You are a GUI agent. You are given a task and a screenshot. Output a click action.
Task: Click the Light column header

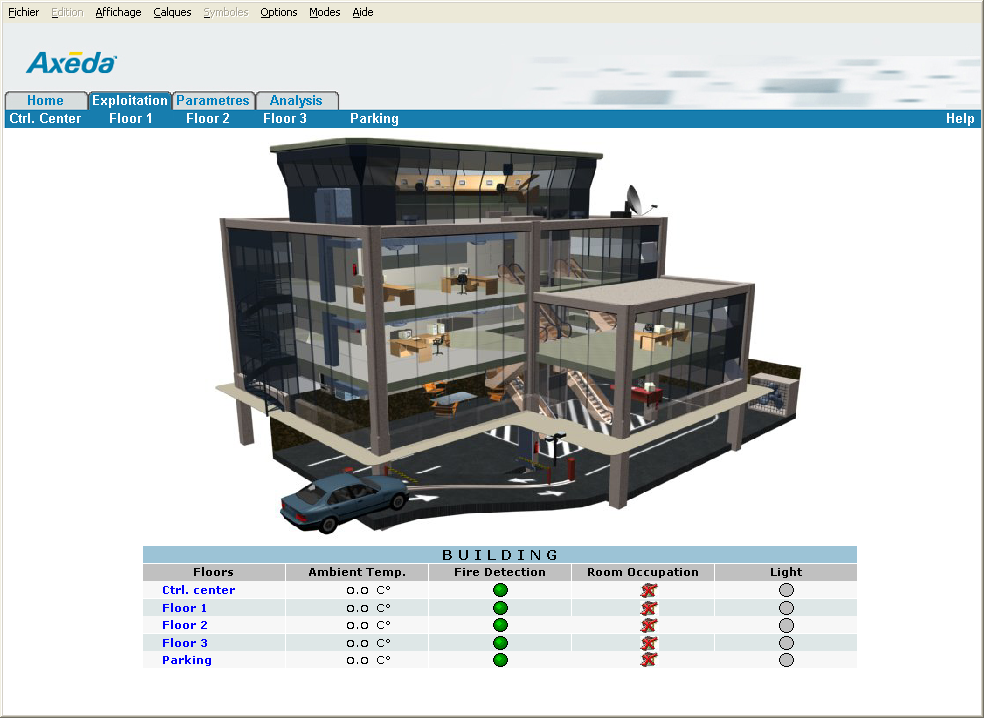click(x=786, y=572)
